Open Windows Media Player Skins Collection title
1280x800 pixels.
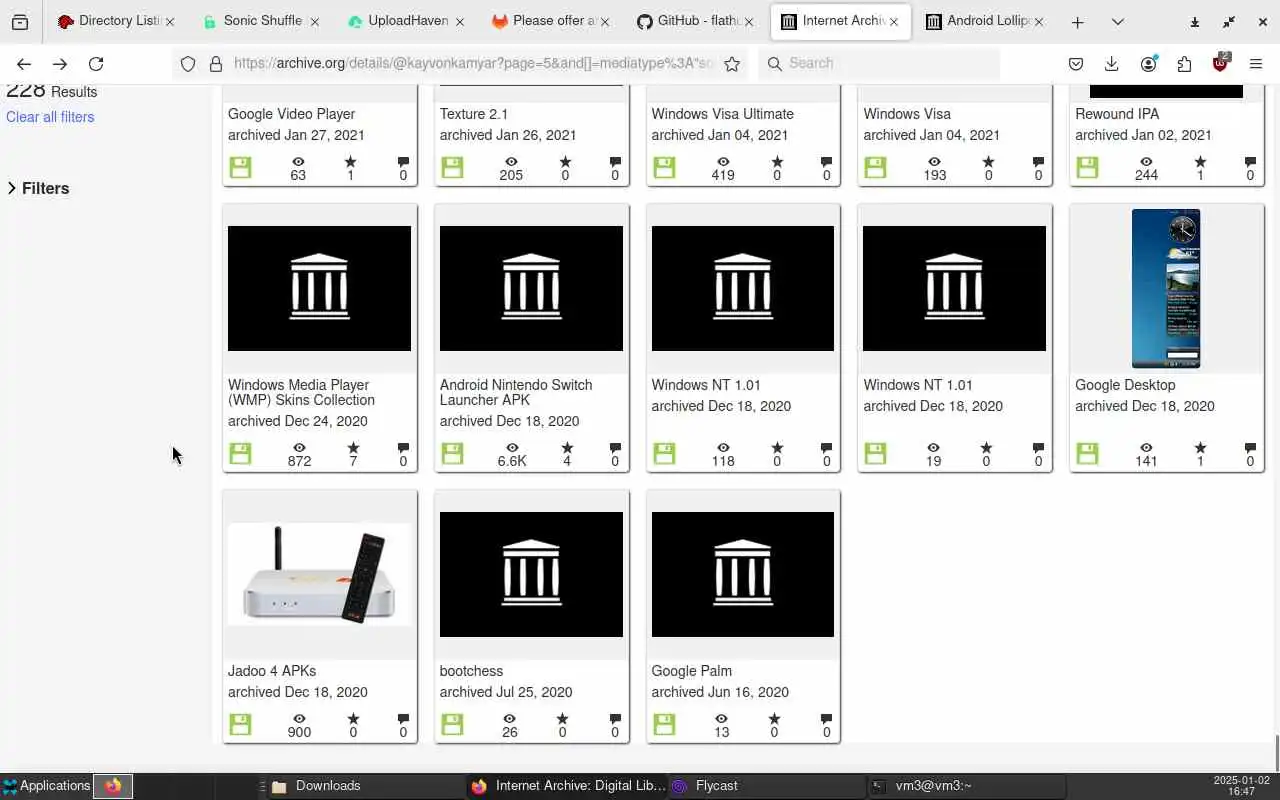click(x=301, y=392)
